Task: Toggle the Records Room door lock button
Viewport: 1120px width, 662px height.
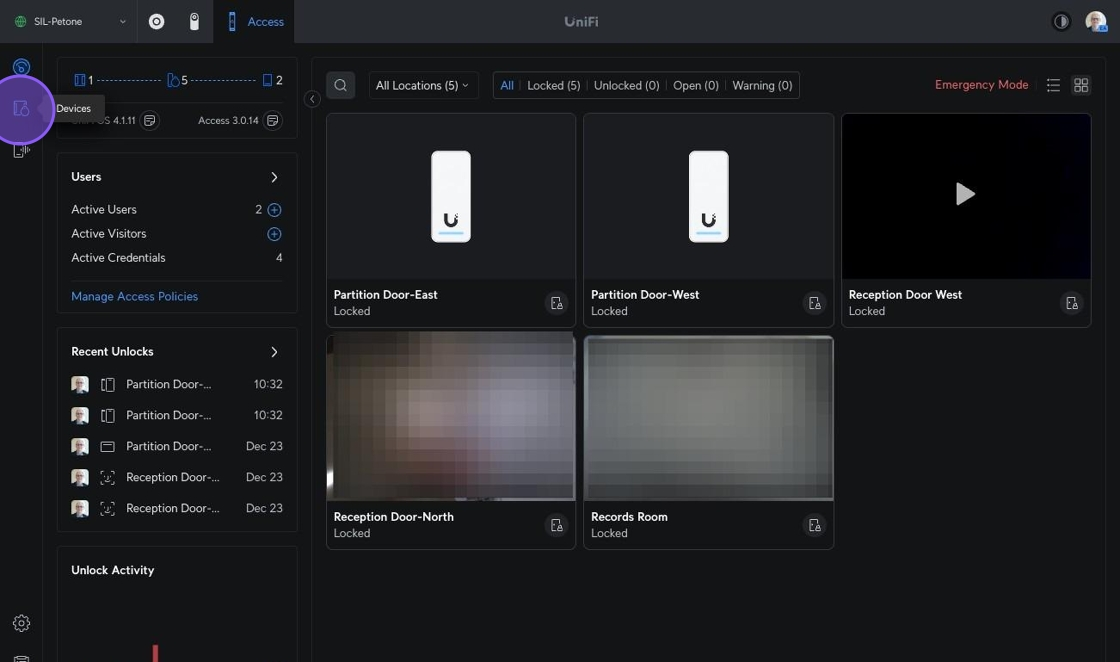Action: pyautogui.click(x=814, y=525)
